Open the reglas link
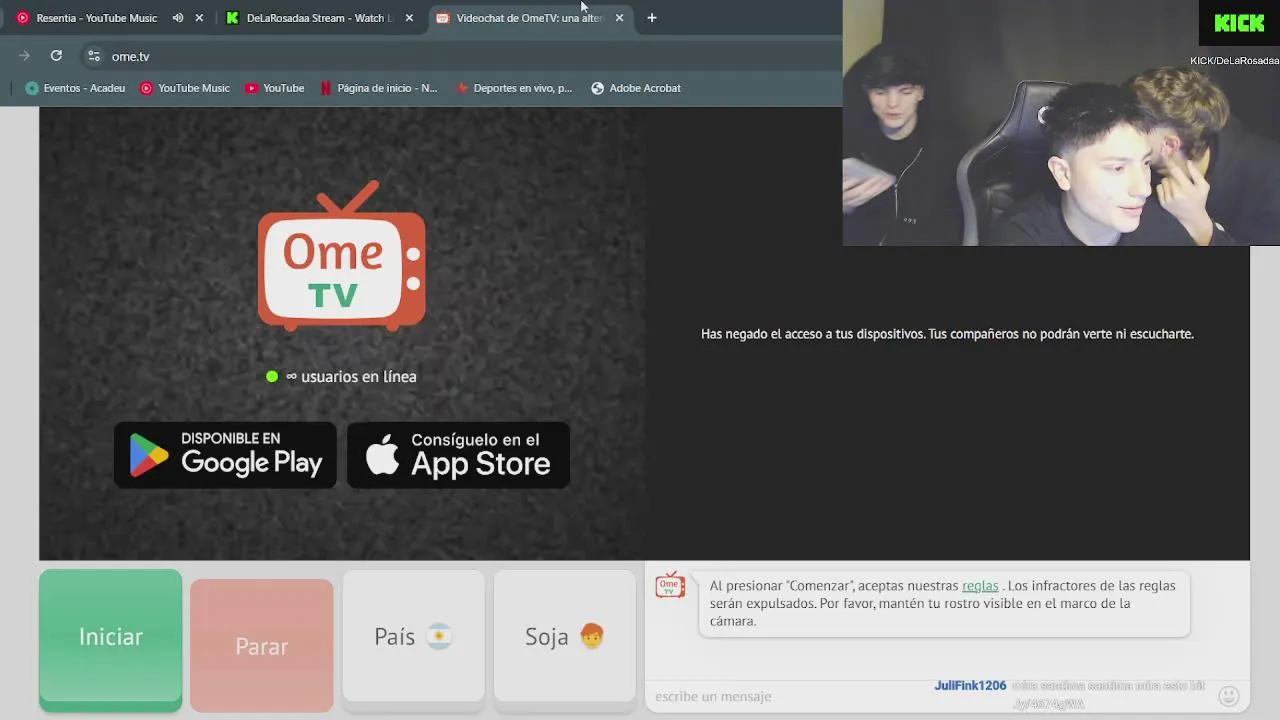1280x720 pixels. (980, 586)
